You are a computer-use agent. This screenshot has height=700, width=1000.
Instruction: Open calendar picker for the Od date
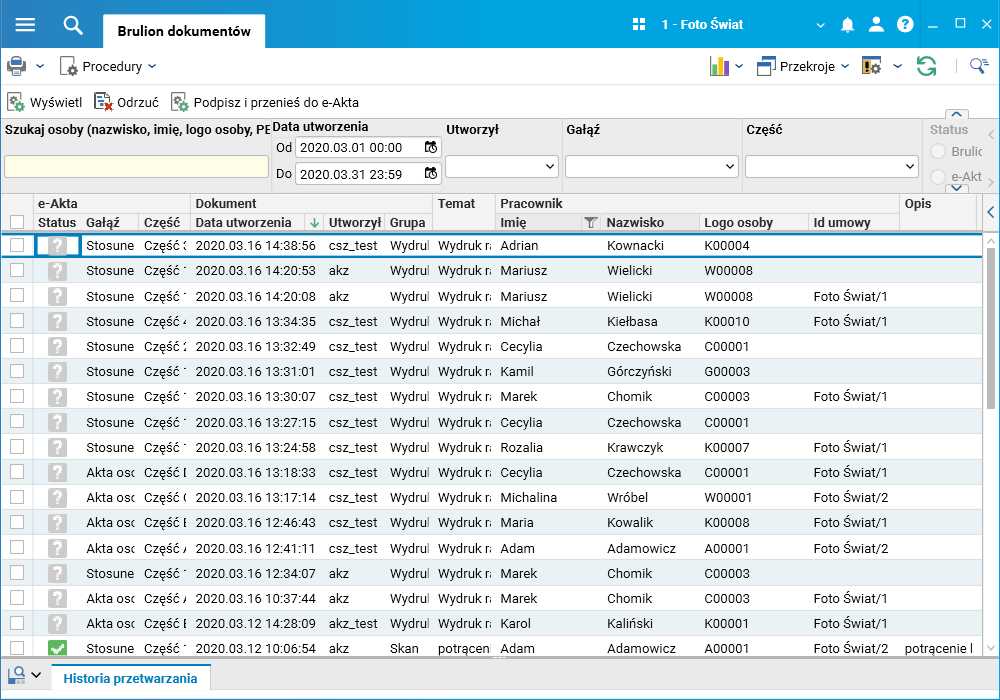point(430,147)
